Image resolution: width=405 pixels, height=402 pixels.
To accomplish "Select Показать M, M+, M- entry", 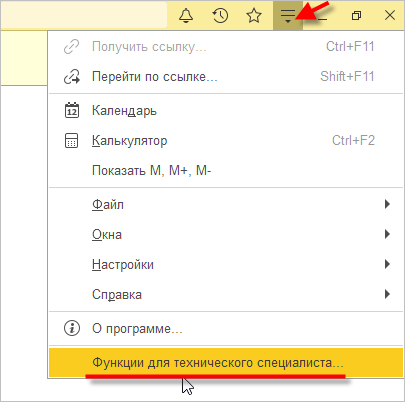I will tap(226, 171).
